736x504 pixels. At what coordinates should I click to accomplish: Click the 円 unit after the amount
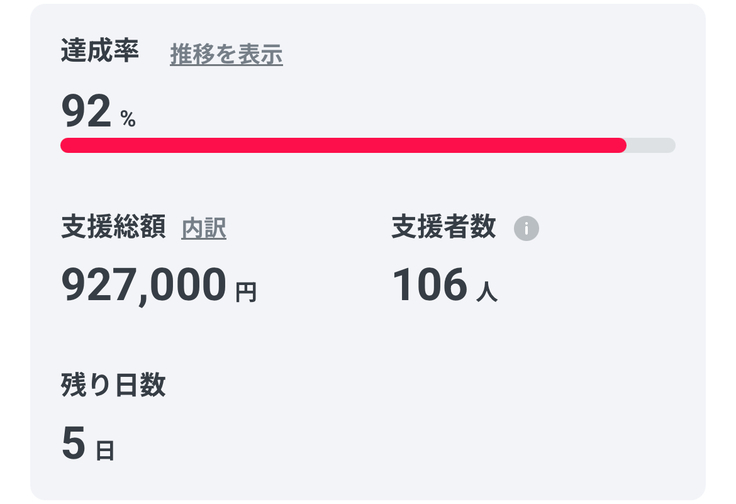click(x=246, y=293)
